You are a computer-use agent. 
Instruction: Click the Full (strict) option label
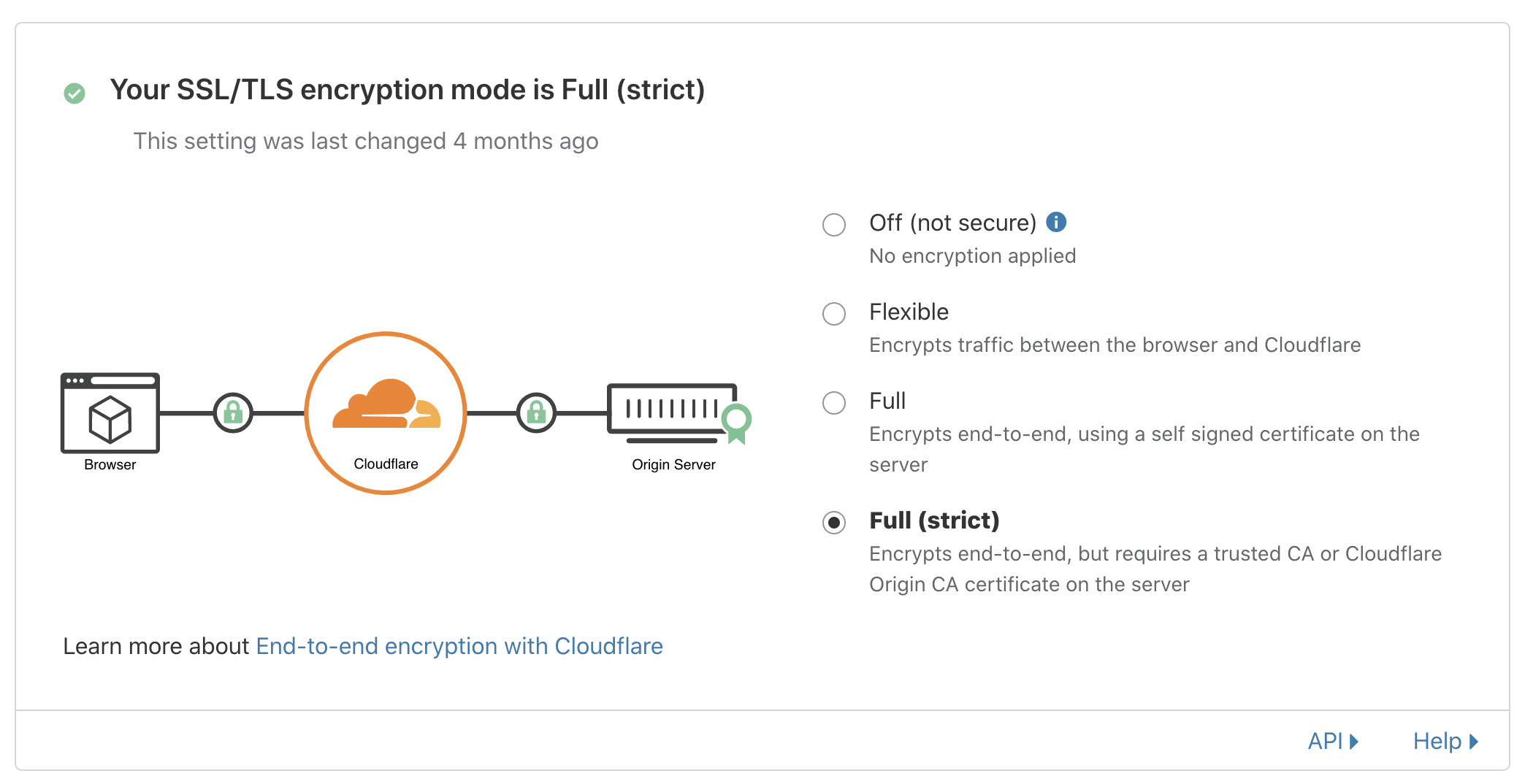coord(934,520)
